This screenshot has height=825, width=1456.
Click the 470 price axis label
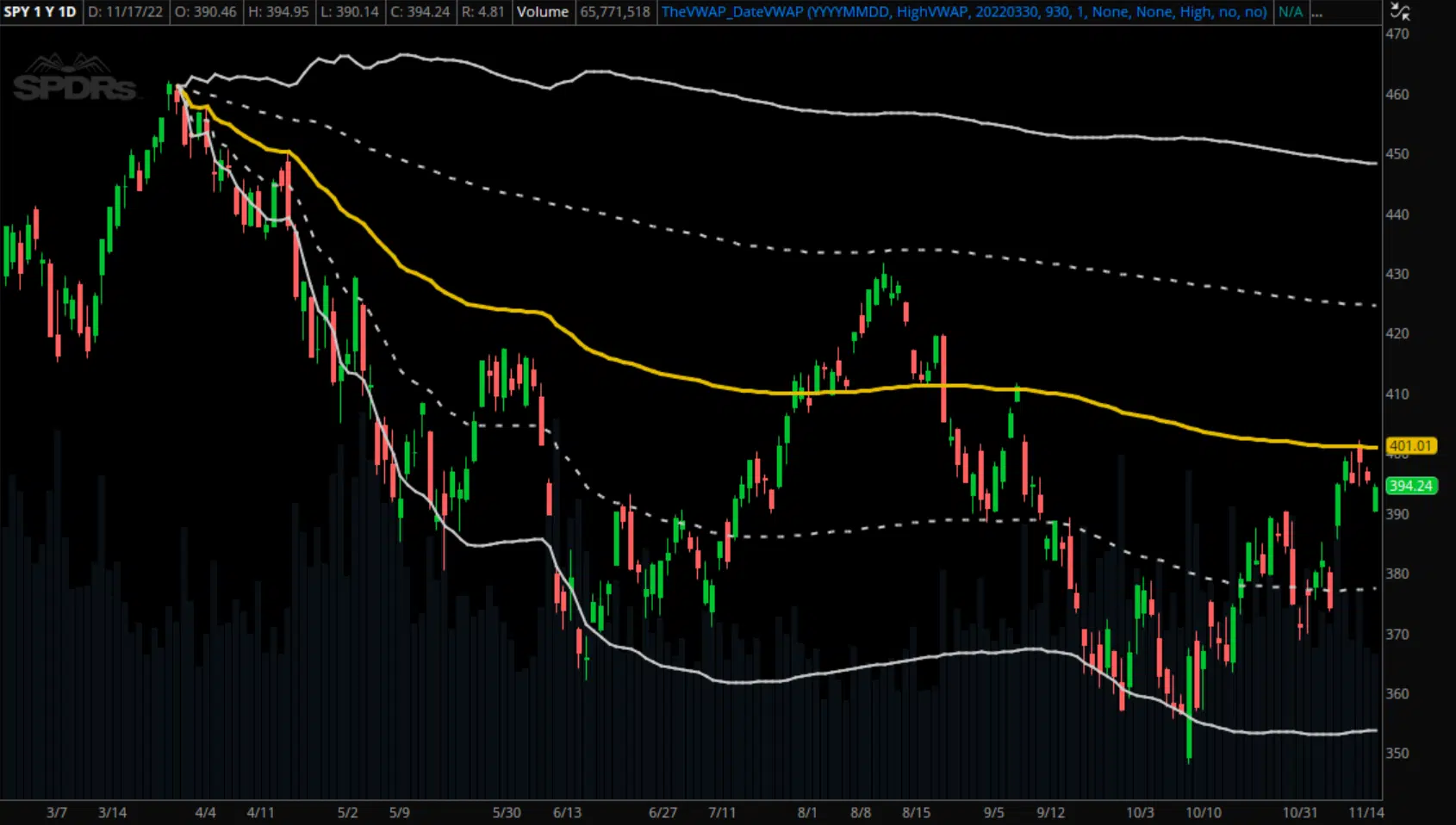1397,34
